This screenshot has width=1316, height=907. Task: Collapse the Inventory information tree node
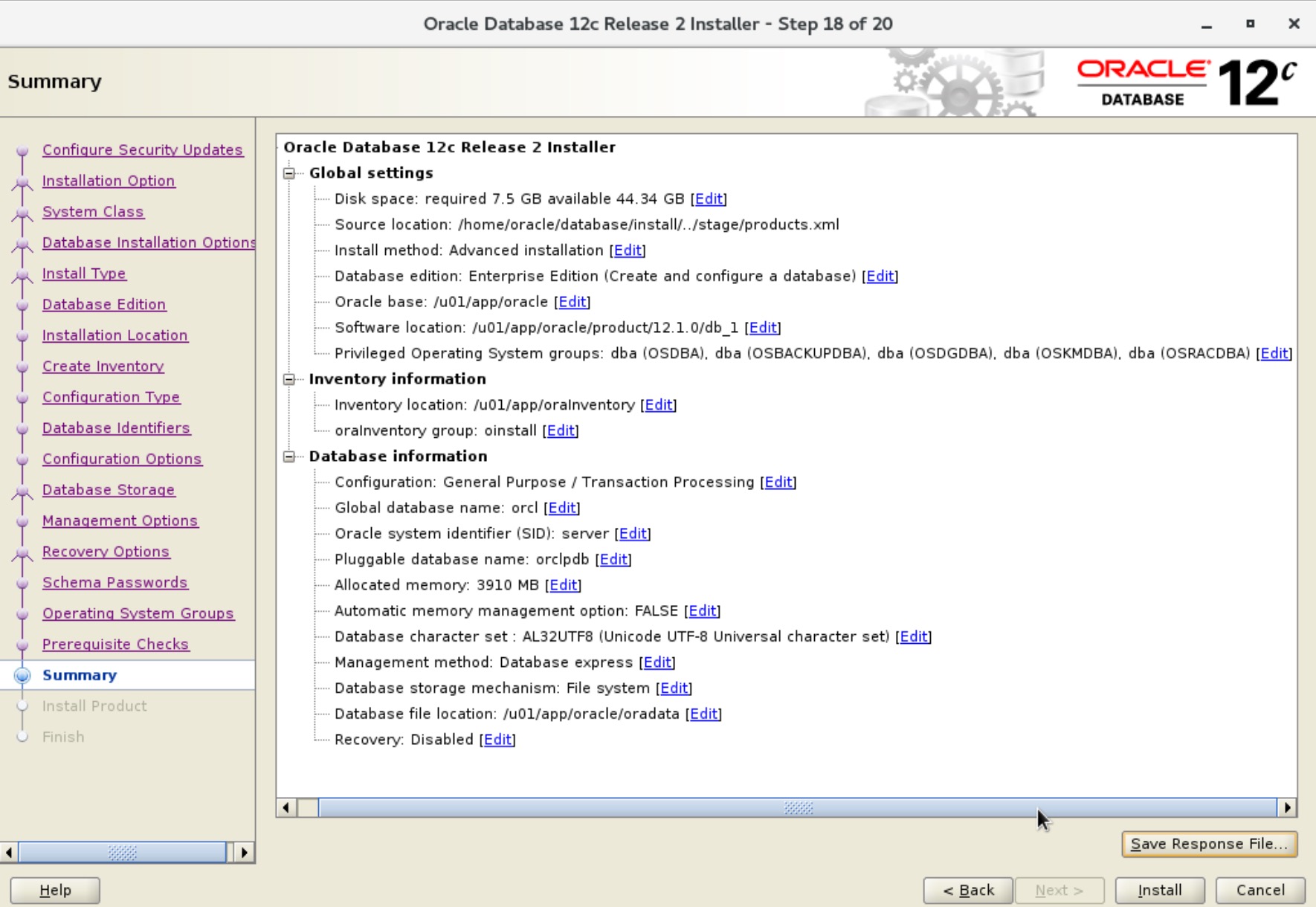[x=289, y=379]
